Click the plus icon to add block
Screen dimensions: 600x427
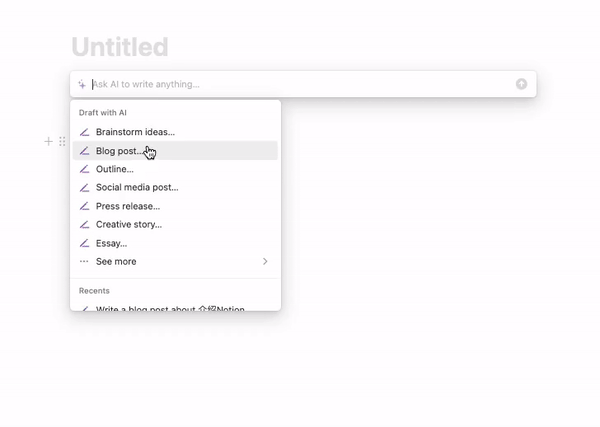[x=48, y=142]
